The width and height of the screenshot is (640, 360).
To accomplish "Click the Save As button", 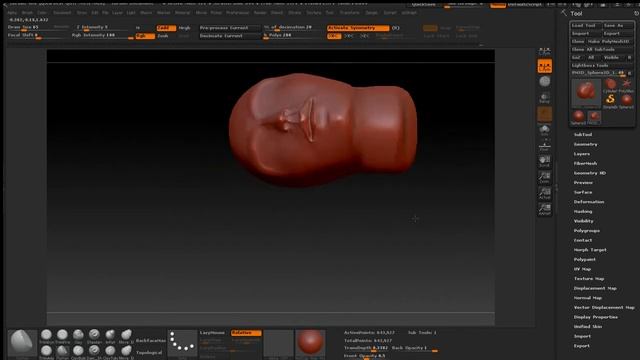I will 618,25.
